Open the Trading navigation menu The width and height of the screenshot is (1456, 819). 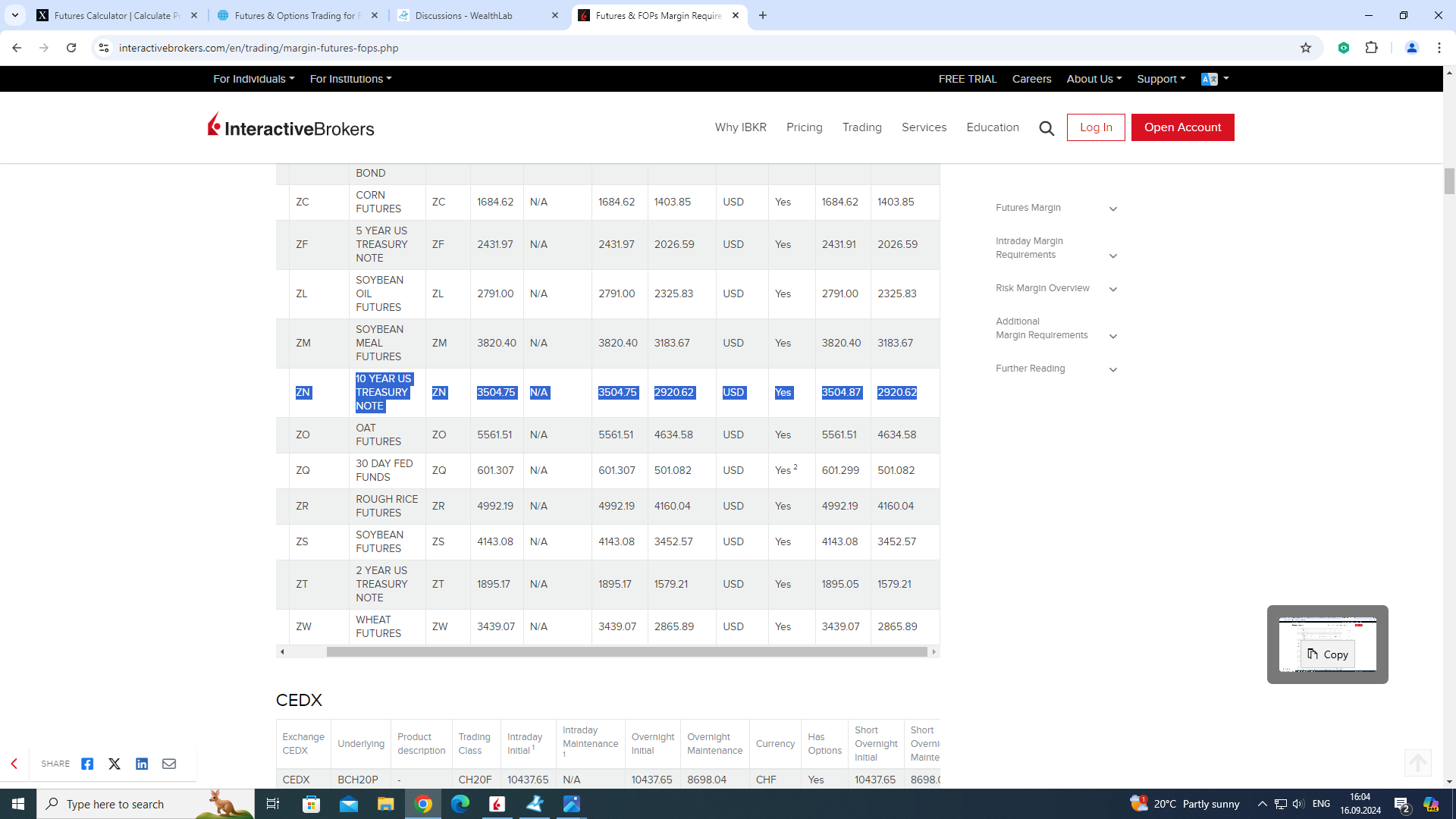(x=861, y=127)
